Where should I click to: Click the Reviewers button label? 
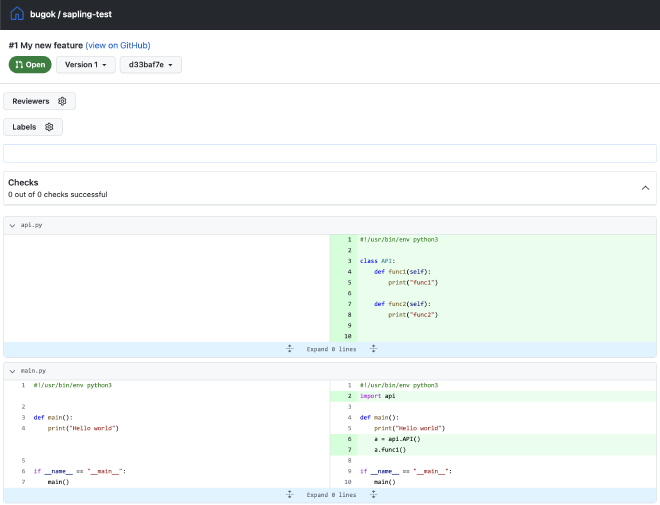31,101
